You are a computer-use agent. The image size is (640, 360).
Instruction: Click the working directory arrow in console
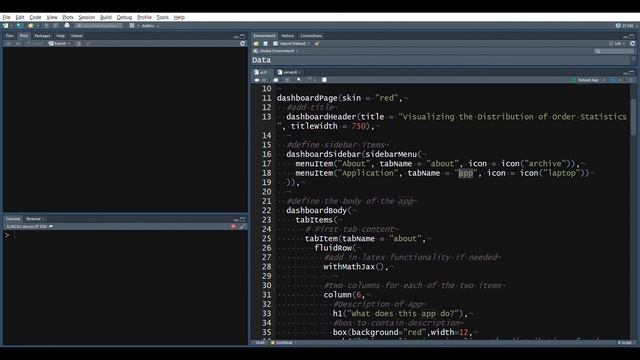(x=51, y=227)
